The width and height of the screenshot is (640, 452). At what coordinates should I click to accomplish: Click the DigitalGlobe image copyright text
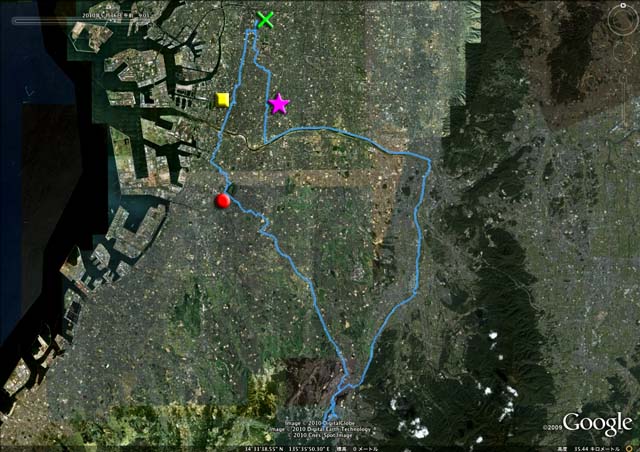(320, 423)
